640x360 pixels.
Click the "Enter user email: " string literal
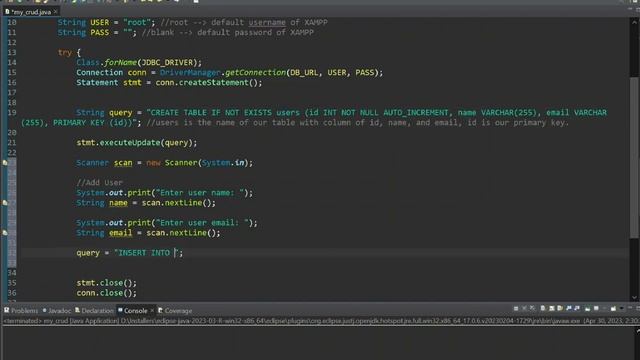(x=202, y=222)
